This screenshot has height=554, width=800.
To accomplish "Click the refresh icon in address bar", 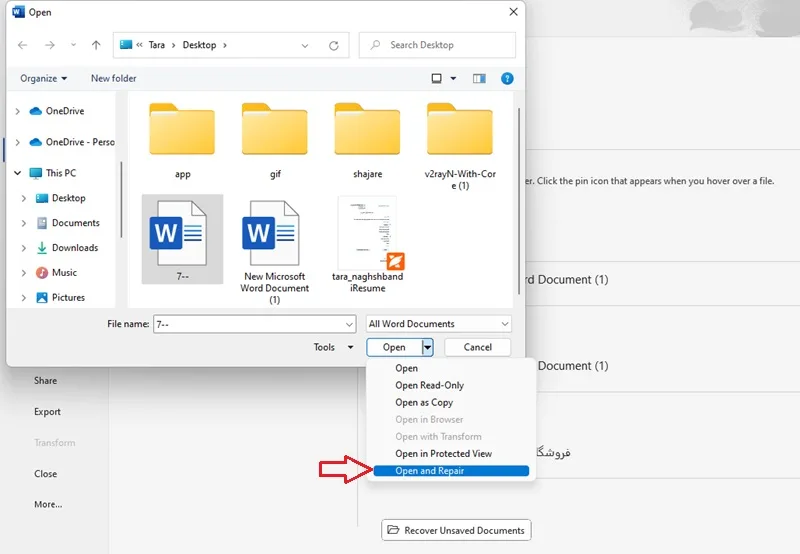I will tap(334, 45).
